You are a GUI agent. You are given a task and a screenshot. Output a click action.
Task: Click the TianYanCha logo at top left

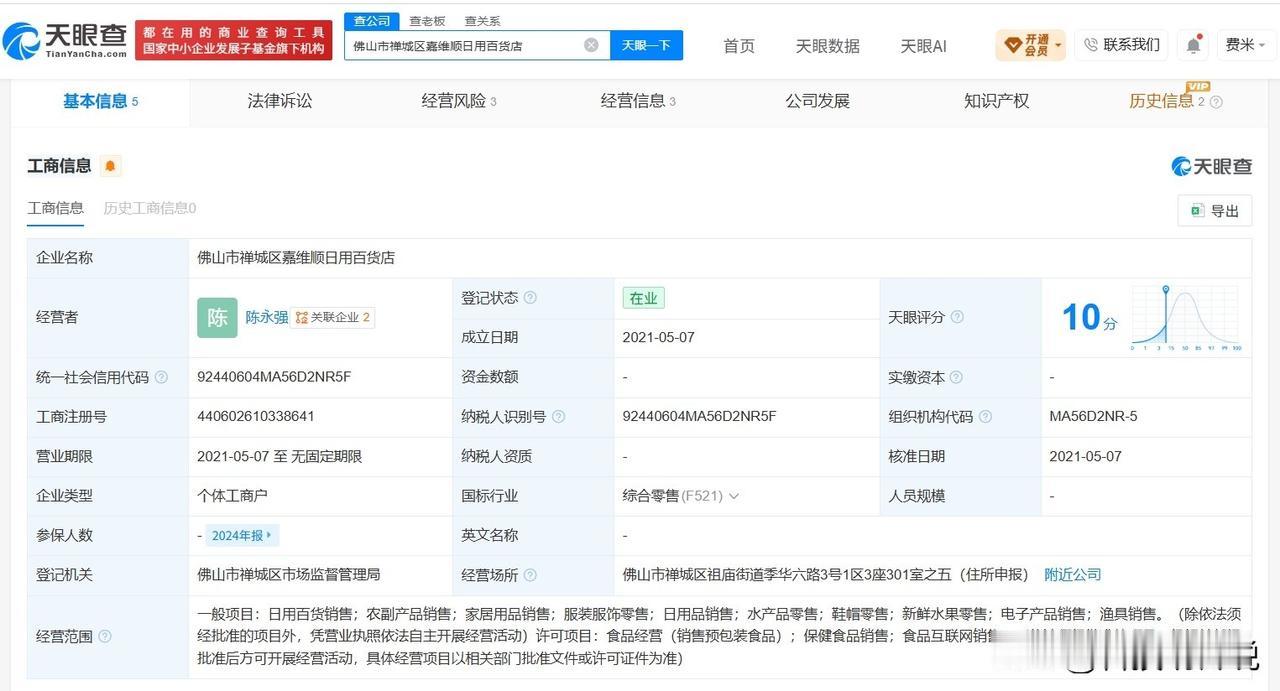coord(66,40)
